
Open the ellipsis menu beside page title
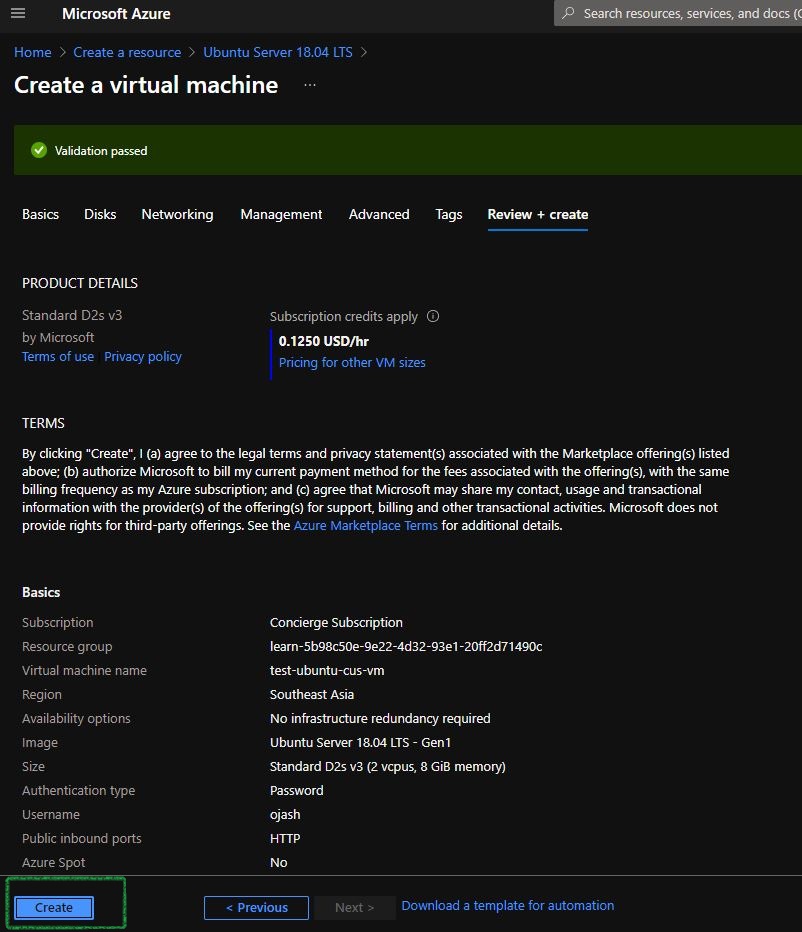[x=310, y=85]
